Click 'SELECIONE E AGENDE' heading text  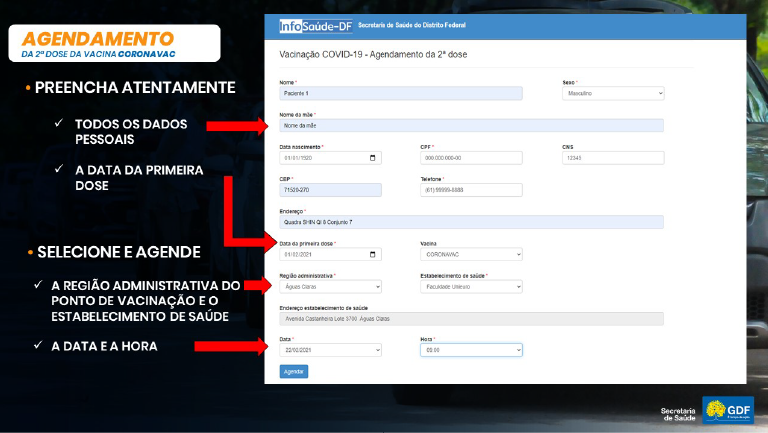coord(119,252)
